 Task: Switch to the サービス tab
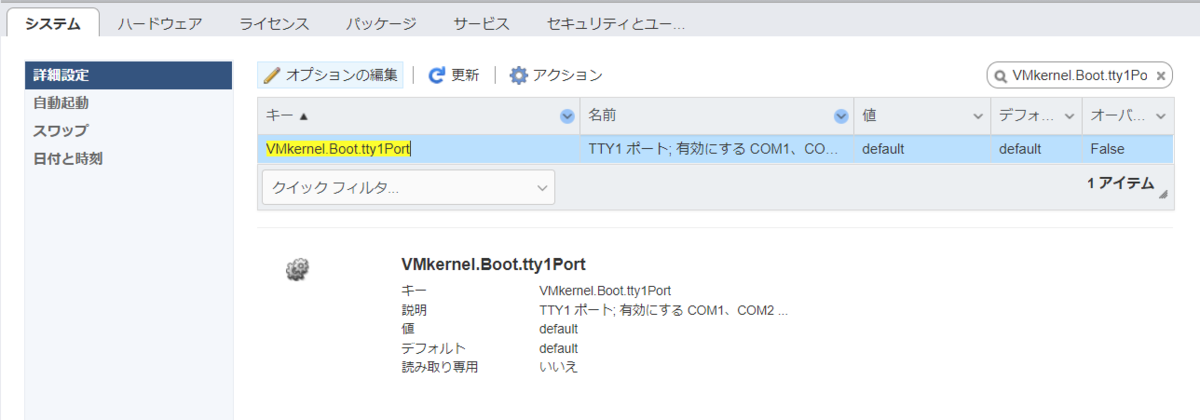pyautogui.click(x=481, y=23)
